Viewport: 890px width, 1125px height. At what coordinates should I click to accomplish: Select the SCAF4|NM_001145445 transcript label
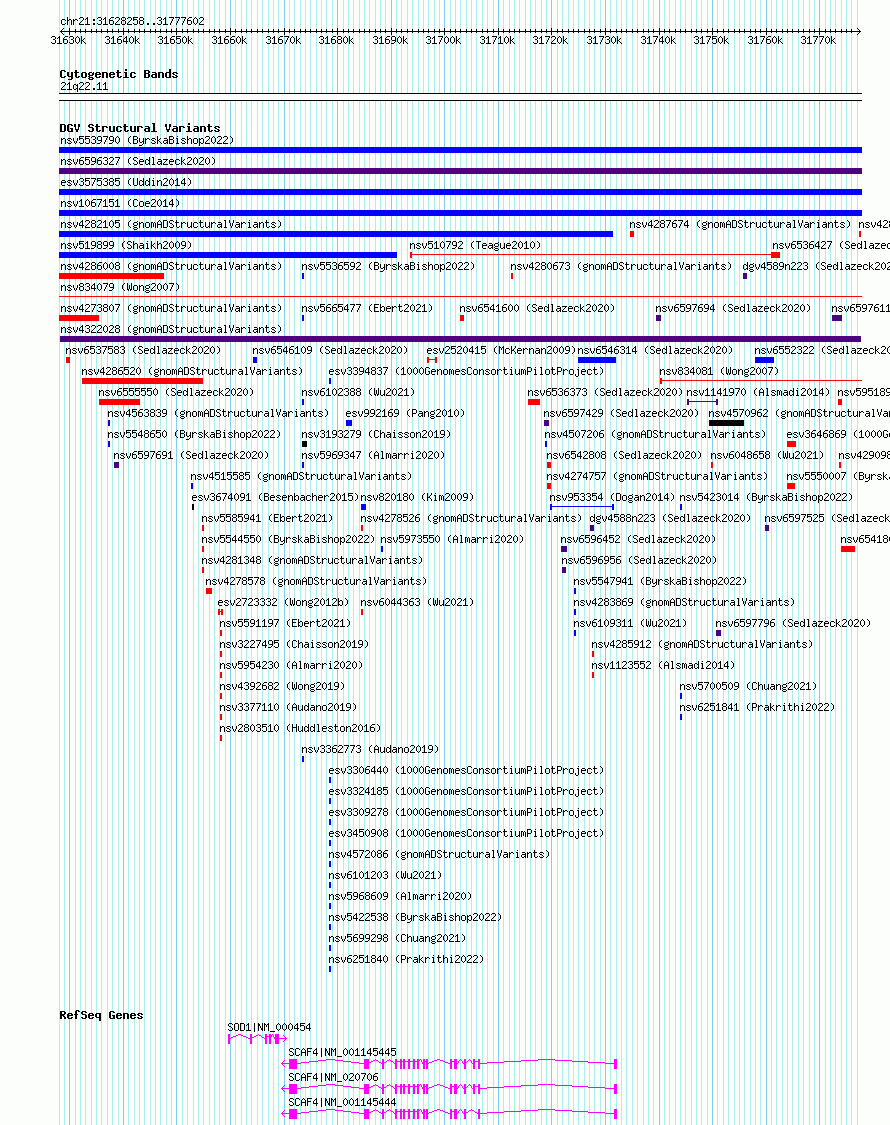click(x=342, y=1053)
